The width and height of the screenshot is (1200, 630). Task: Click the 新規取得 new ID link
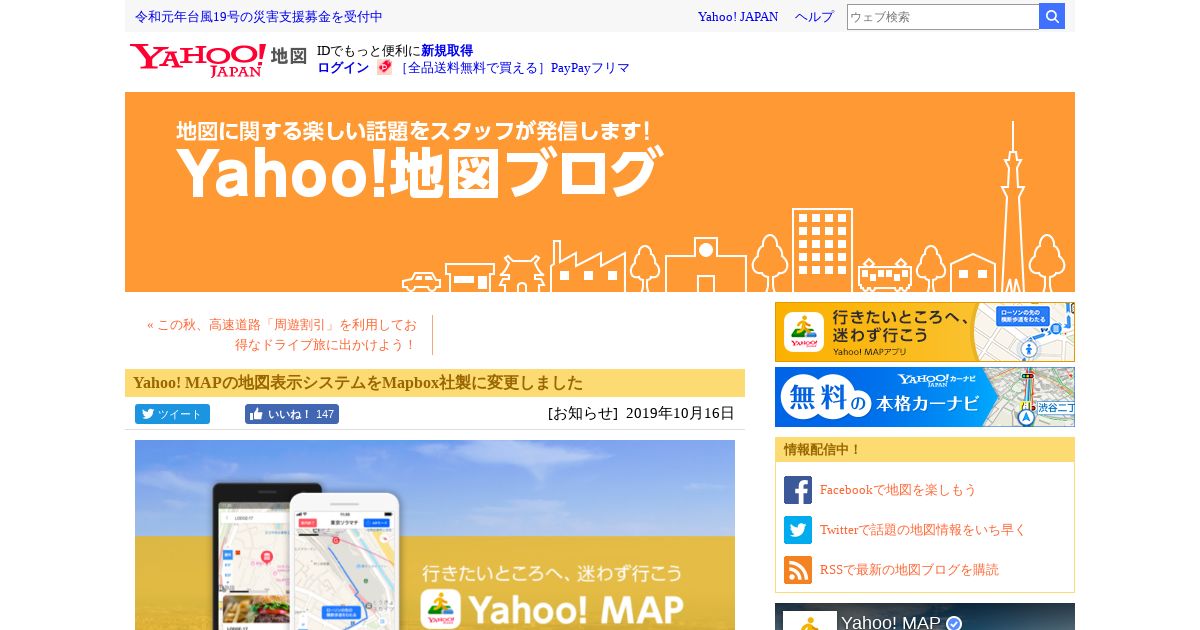pyautogui.click(x=447, y=51)
